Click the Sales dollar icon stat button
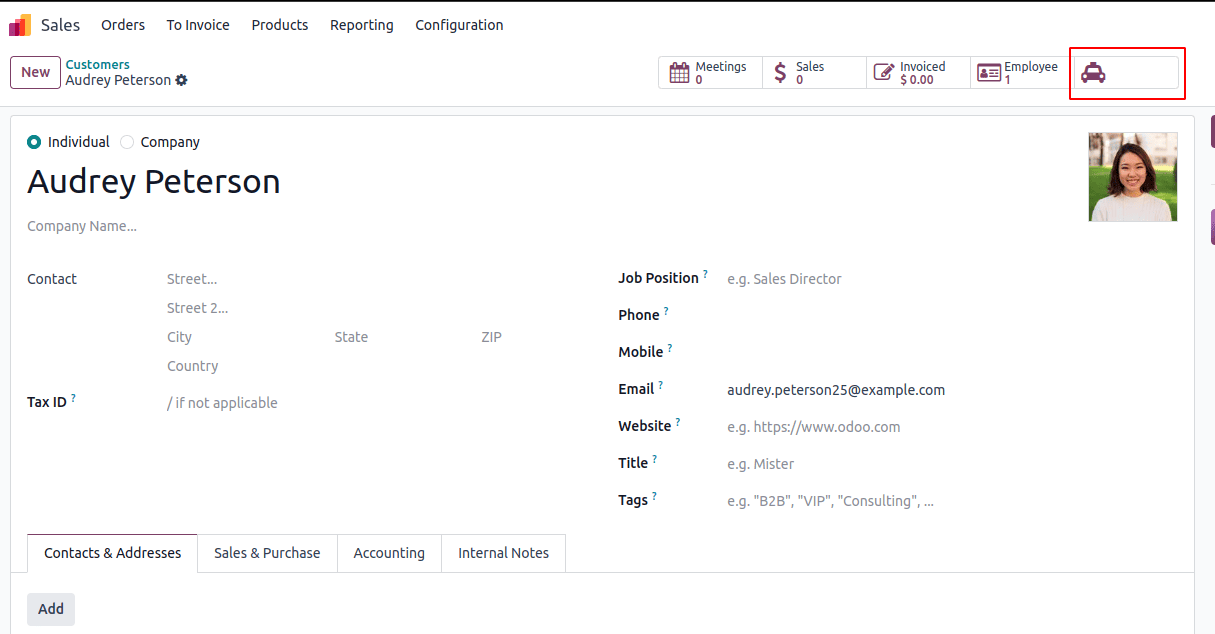The width and height of the screenshot is (1215, 634). pyautogui.click(x=782, y=71)
